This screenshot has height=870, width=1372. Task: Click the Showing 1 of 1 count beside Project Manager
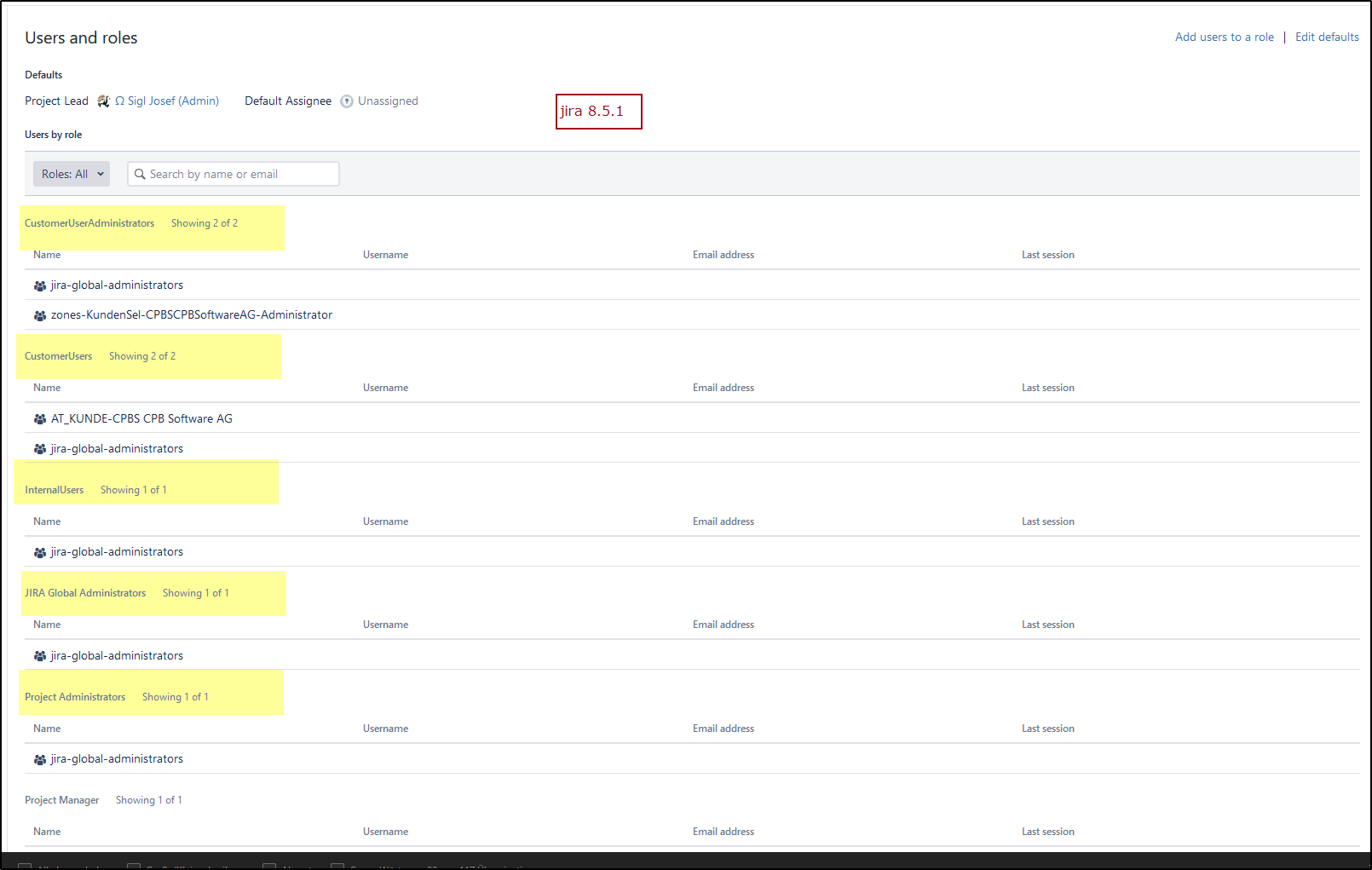click(149, 800)
